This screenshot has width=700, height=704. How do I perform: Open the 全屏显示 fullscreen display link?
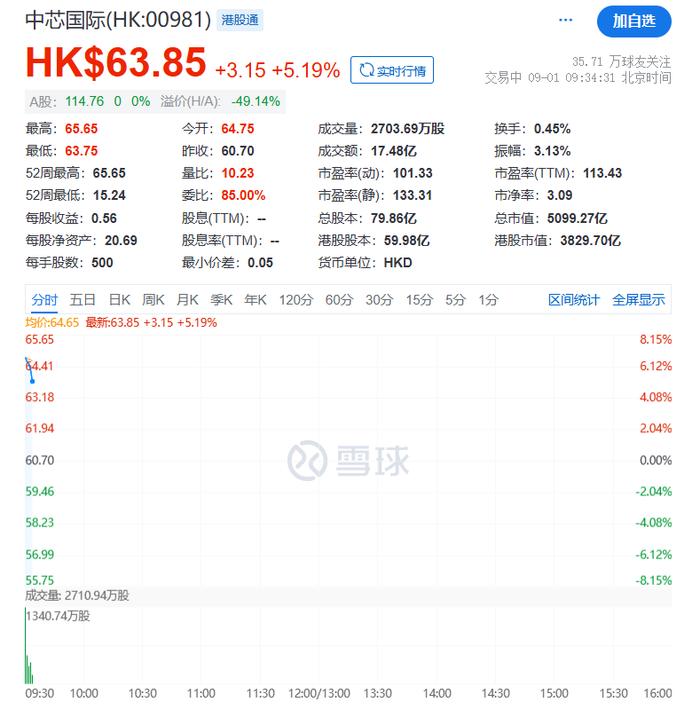pos(638,299)
